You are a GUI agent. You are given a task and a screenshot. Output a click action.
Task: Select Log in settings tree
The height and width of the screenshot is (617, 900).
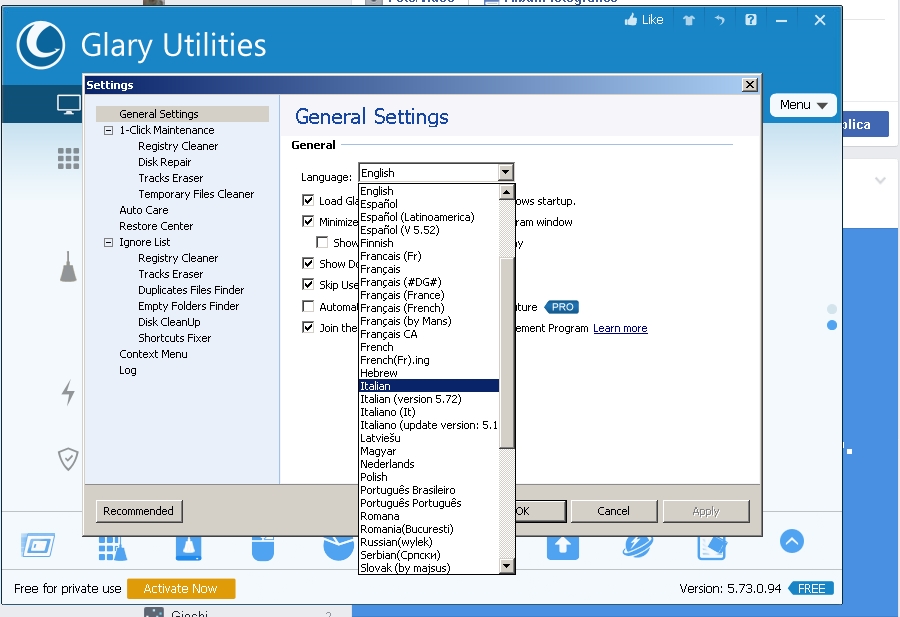pos(128,370)
